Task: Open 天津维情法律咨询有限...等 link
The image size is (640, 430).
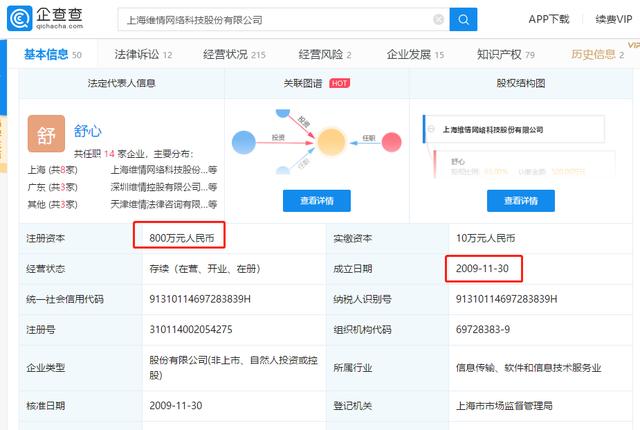Action: coord(164,204)
